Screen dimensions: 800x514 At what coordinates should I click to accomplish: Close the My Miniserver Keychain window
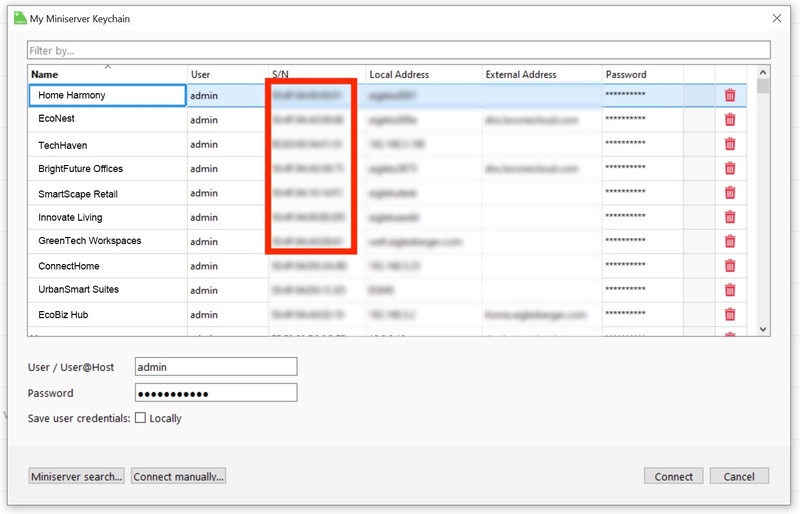(777, 18)
